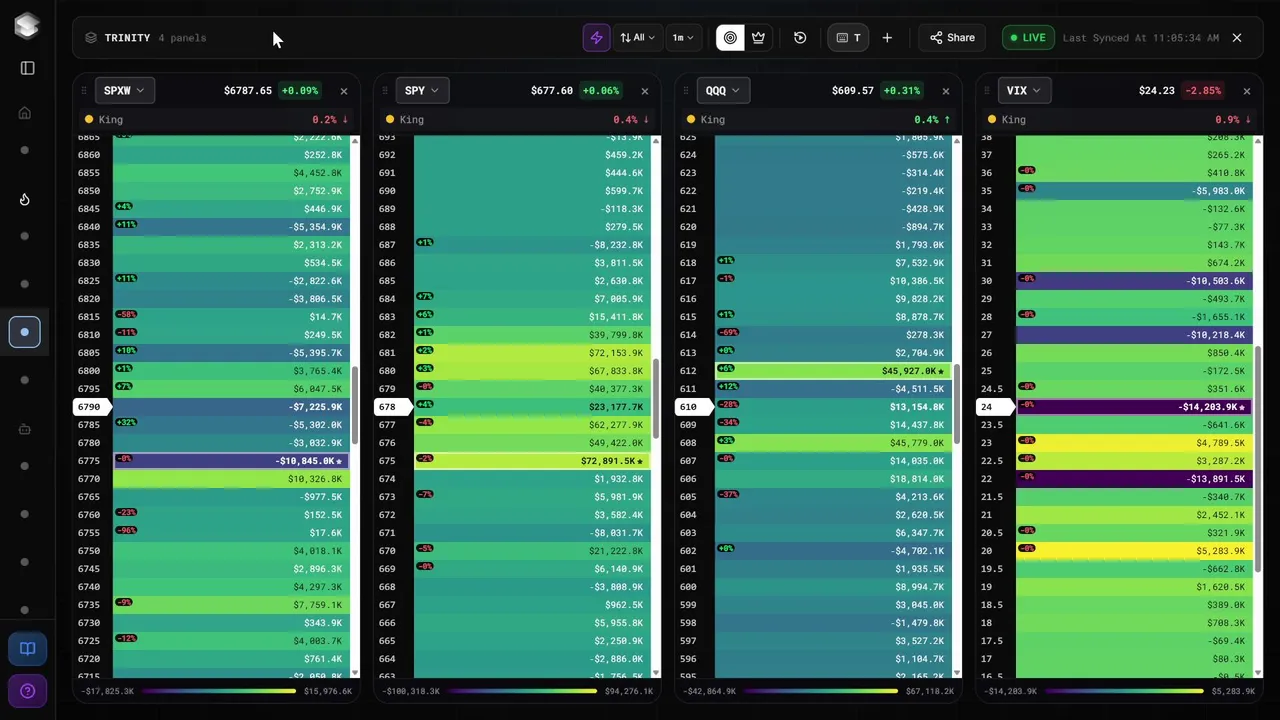The width and height of the screenshot is (1280, 720).
Task: Click the star on the VIX 24 row
Action: point(1243,407)
